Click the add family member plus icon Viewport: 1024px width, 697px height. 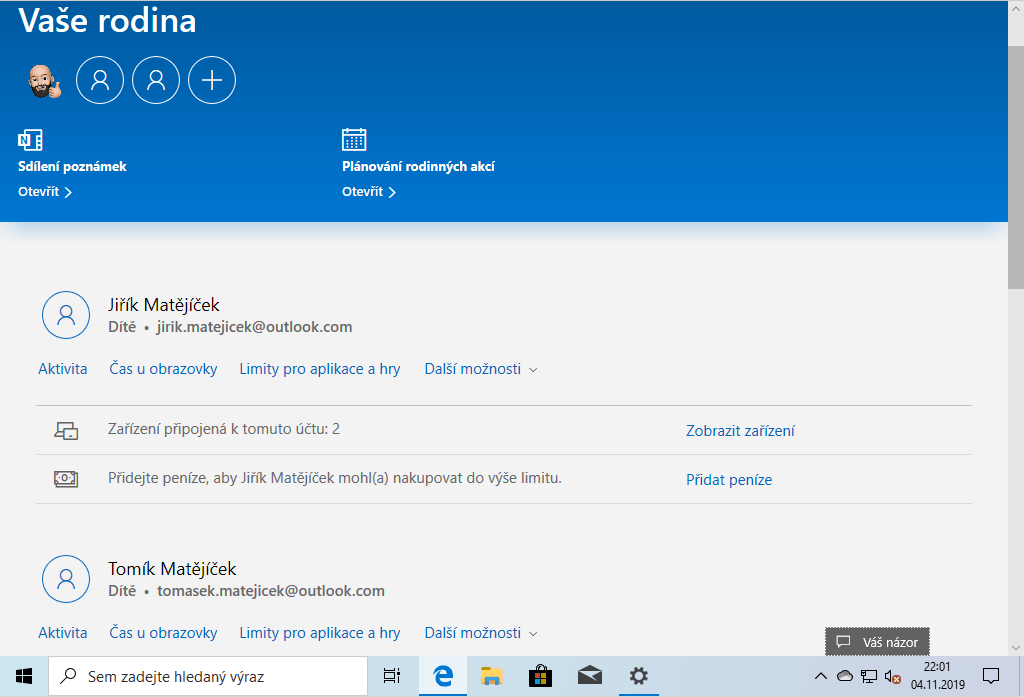click(x=212, y=81)
